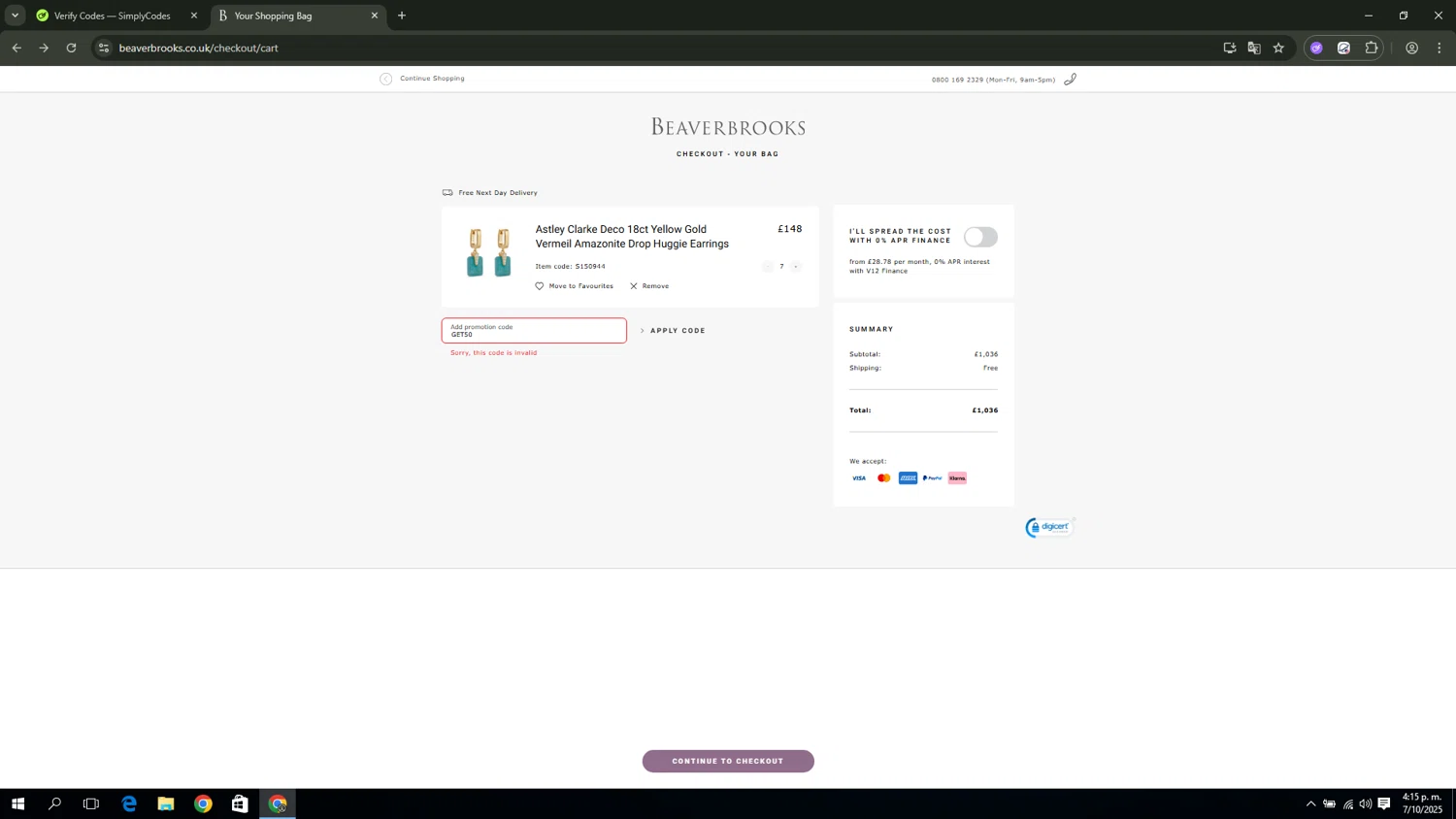
Task: Open the tab search dropdown arrow
Action: [15, 16]
